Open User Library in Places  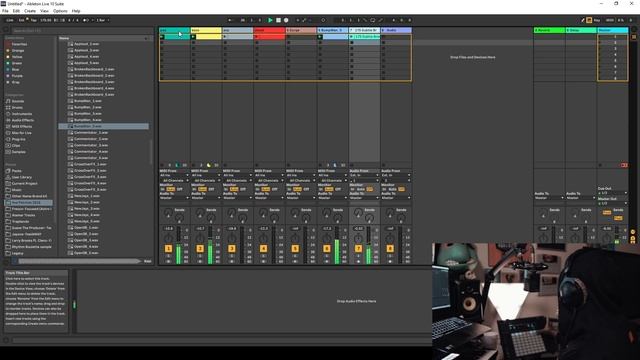point(22,177)
